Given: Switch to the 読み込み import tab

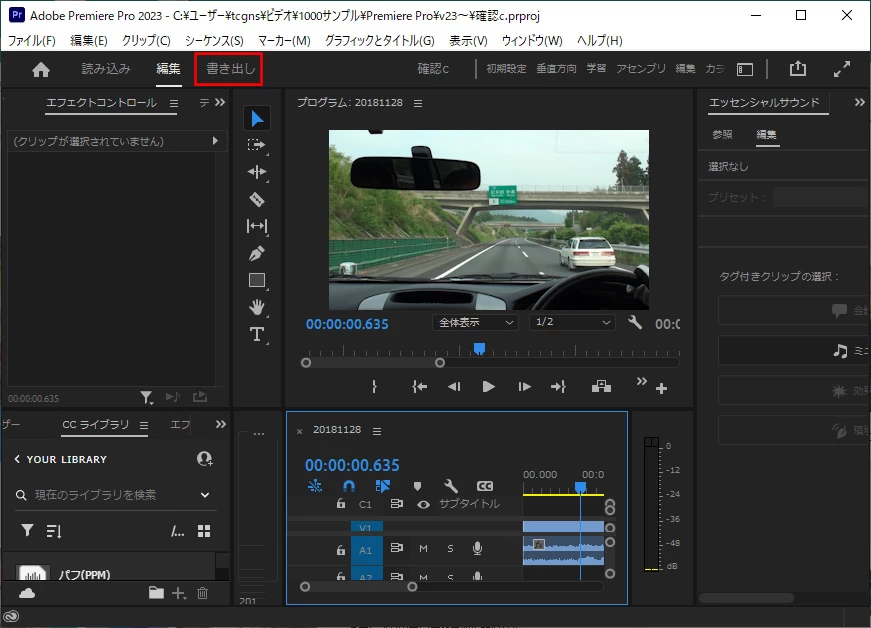Looking at the screenshot, I should click(106, 69).
